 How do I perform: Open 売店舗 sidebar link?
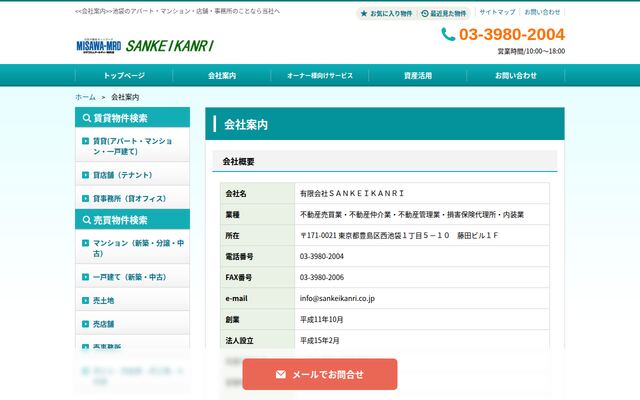pyautogui.click(x=133, y=324)
